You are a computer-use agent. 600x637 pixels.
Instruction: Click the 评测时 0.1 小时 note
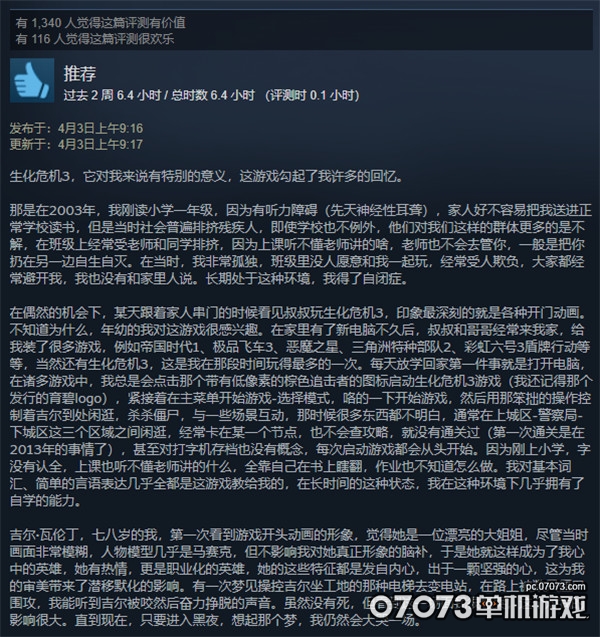coord(312,95)
